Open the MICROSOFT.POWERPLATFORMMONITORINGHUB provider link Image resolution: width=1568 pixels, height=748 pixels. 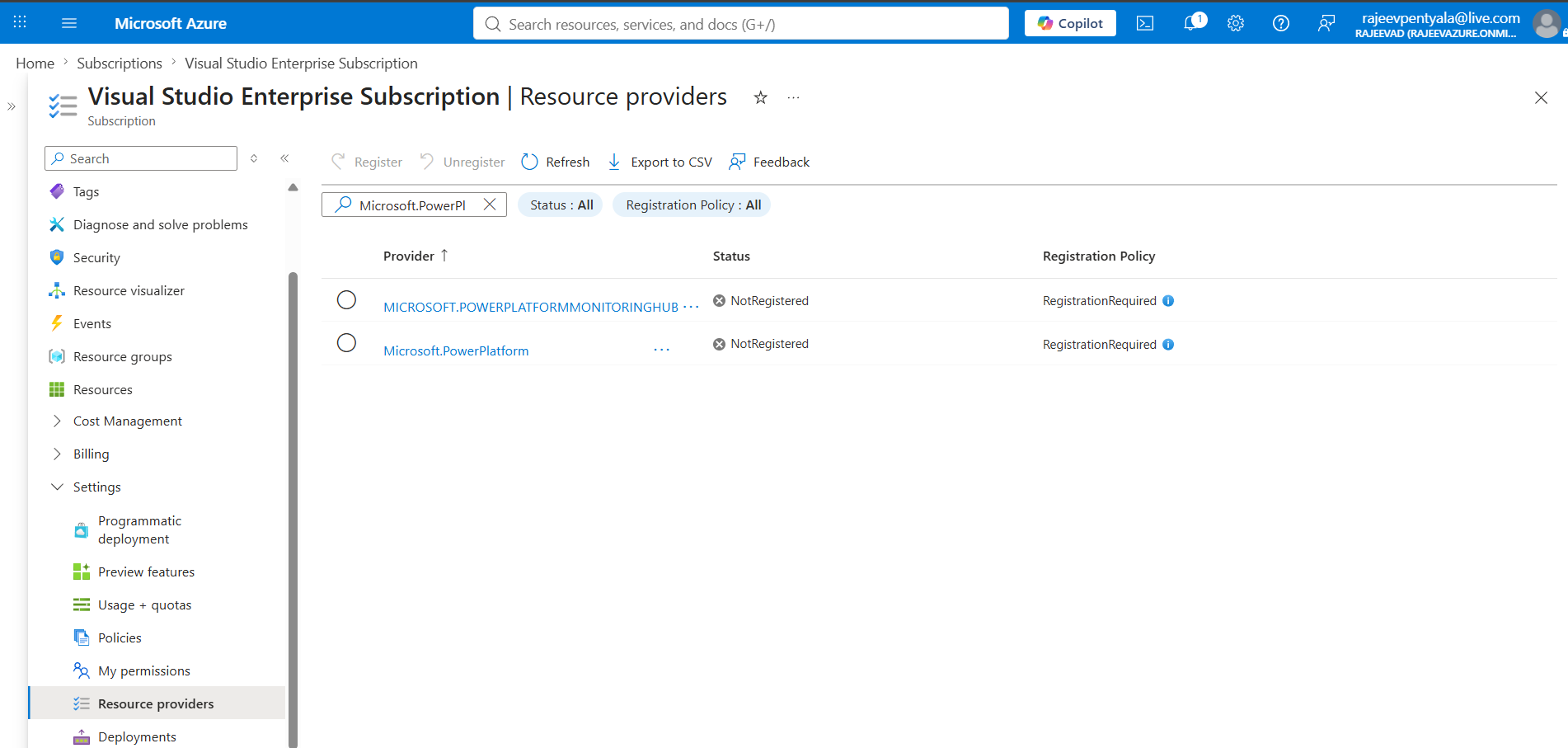[x=531, y=307]
